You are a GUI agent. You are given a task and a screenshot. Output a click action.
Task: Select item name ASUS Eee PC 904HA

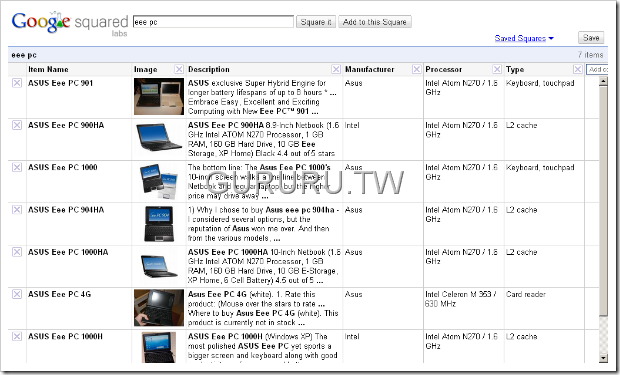pyautogui.click(x=66, y=210)
